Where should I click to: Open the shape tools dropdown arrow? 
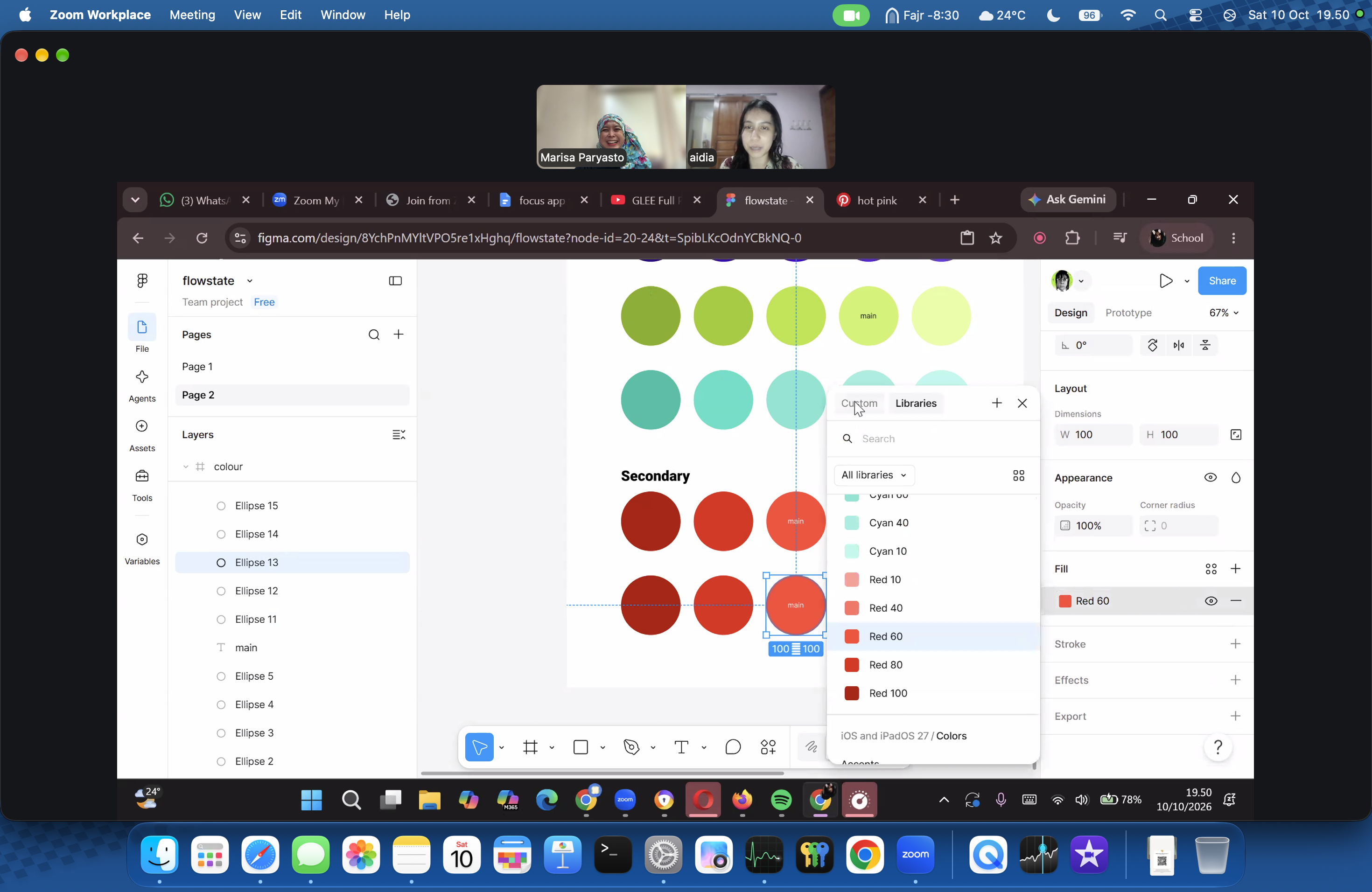click(x=602, y=747)
